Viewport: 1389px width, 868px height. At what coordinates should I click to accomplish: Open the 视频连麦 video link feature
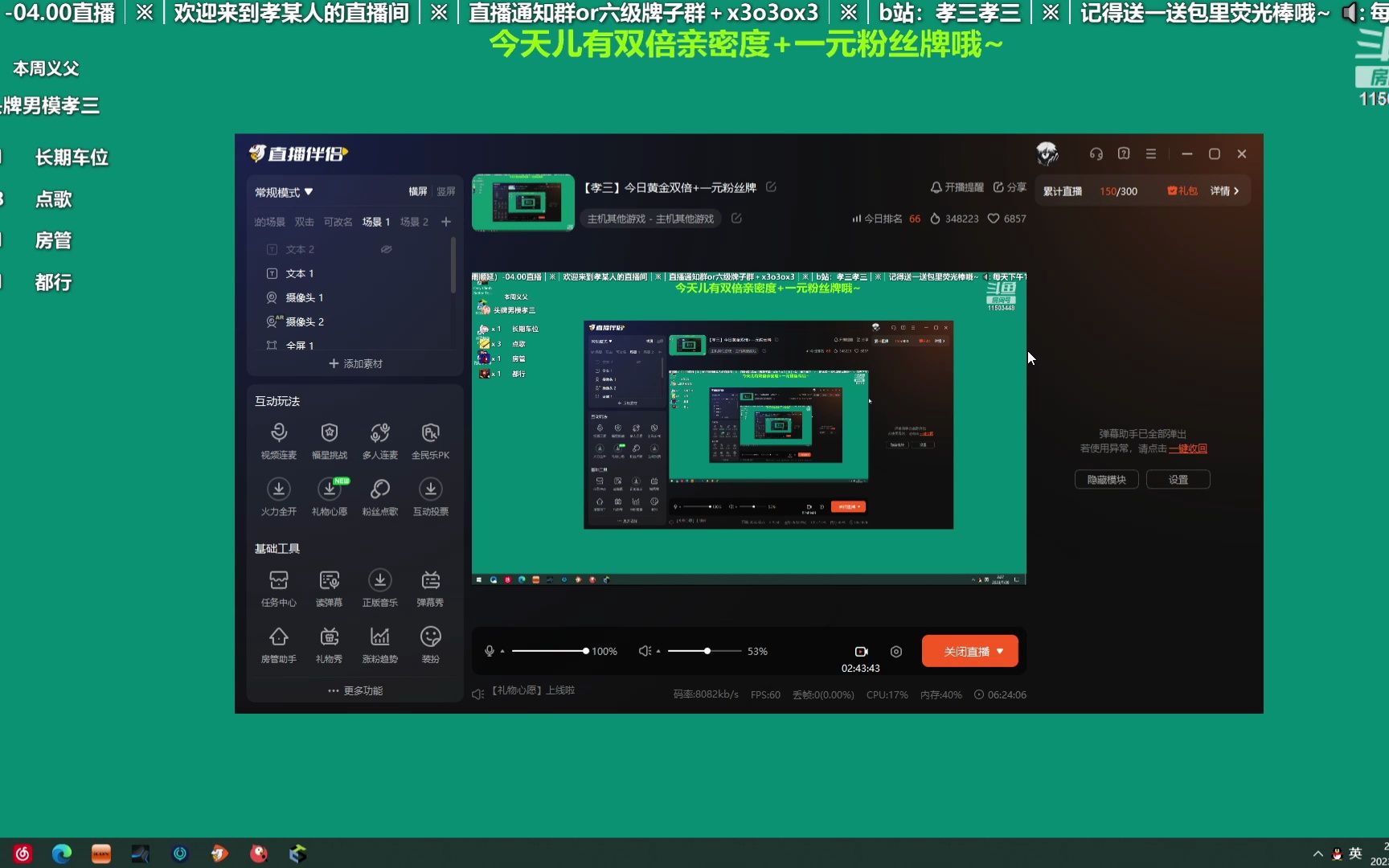pyautogui.click(x=279, y=440)
